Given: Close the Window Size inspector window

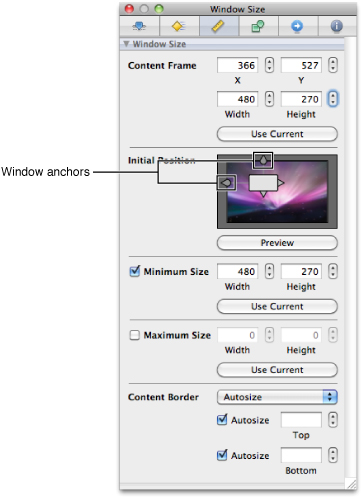Looking at the screenshot, I should pos(129,9).
